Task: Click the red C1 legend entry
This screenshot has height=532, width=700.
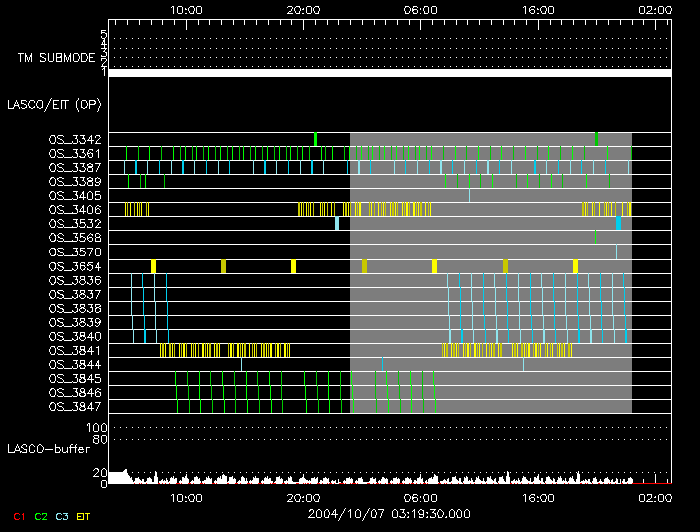Action: (x=19, y=516)
